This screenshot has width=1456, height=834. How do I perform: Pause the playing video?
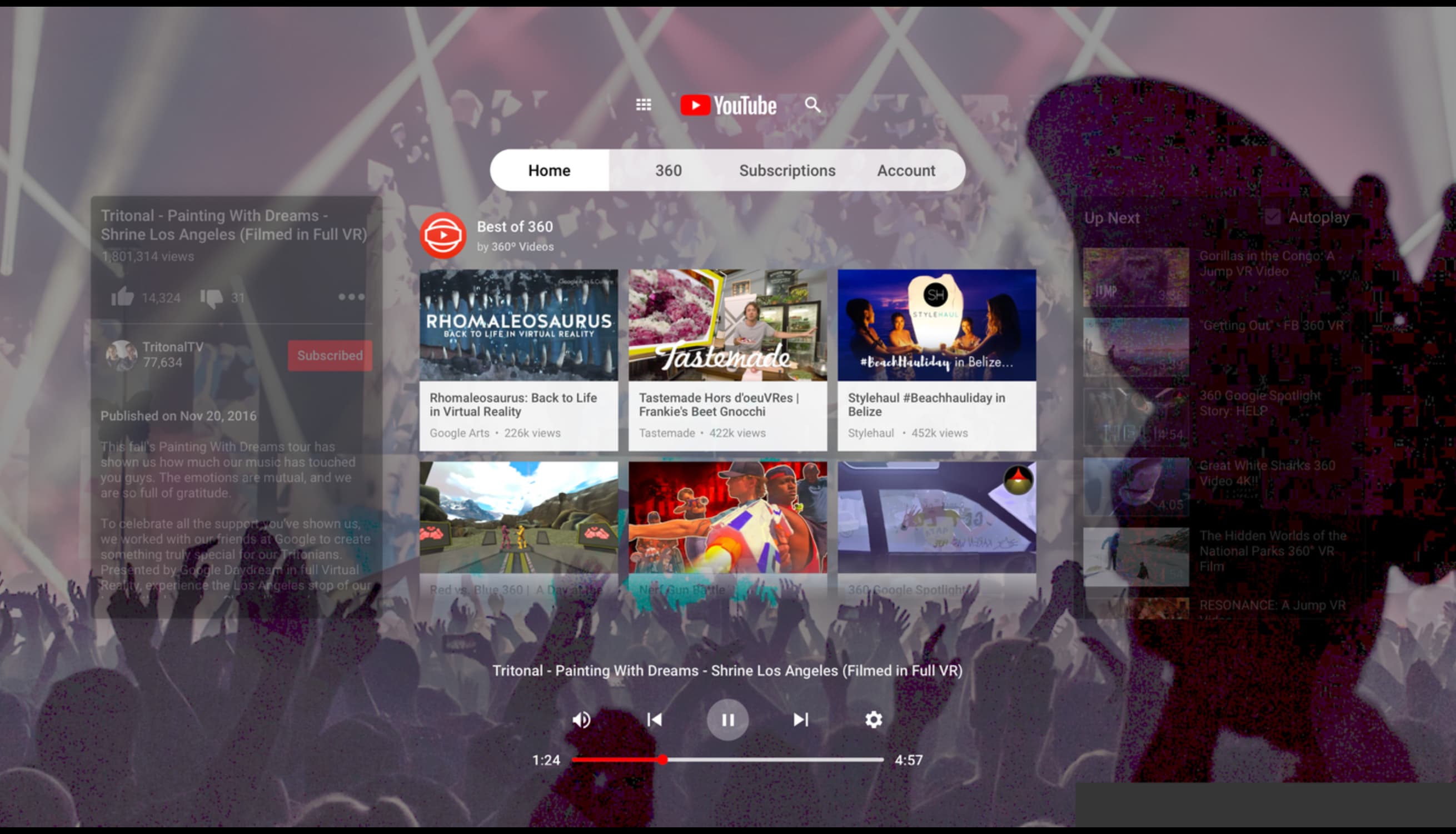(727, 719)
